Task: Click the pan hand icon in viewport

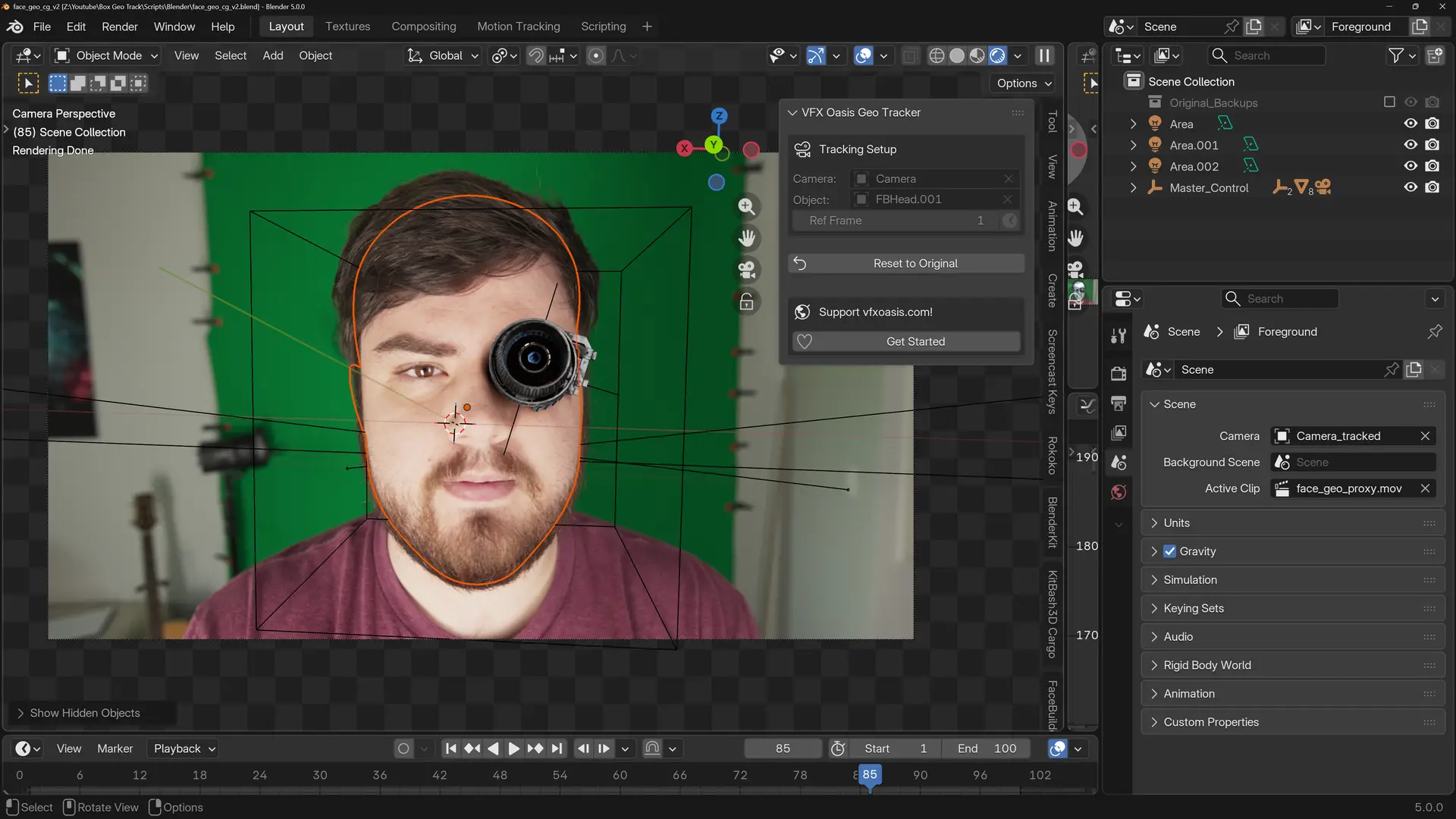Action: 746,238
